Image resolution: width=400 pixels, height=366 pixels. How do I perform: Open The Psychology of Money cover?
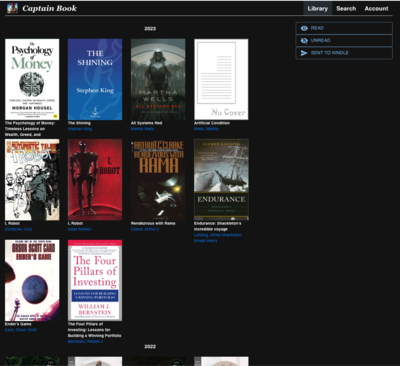click(x=32, y=79)
